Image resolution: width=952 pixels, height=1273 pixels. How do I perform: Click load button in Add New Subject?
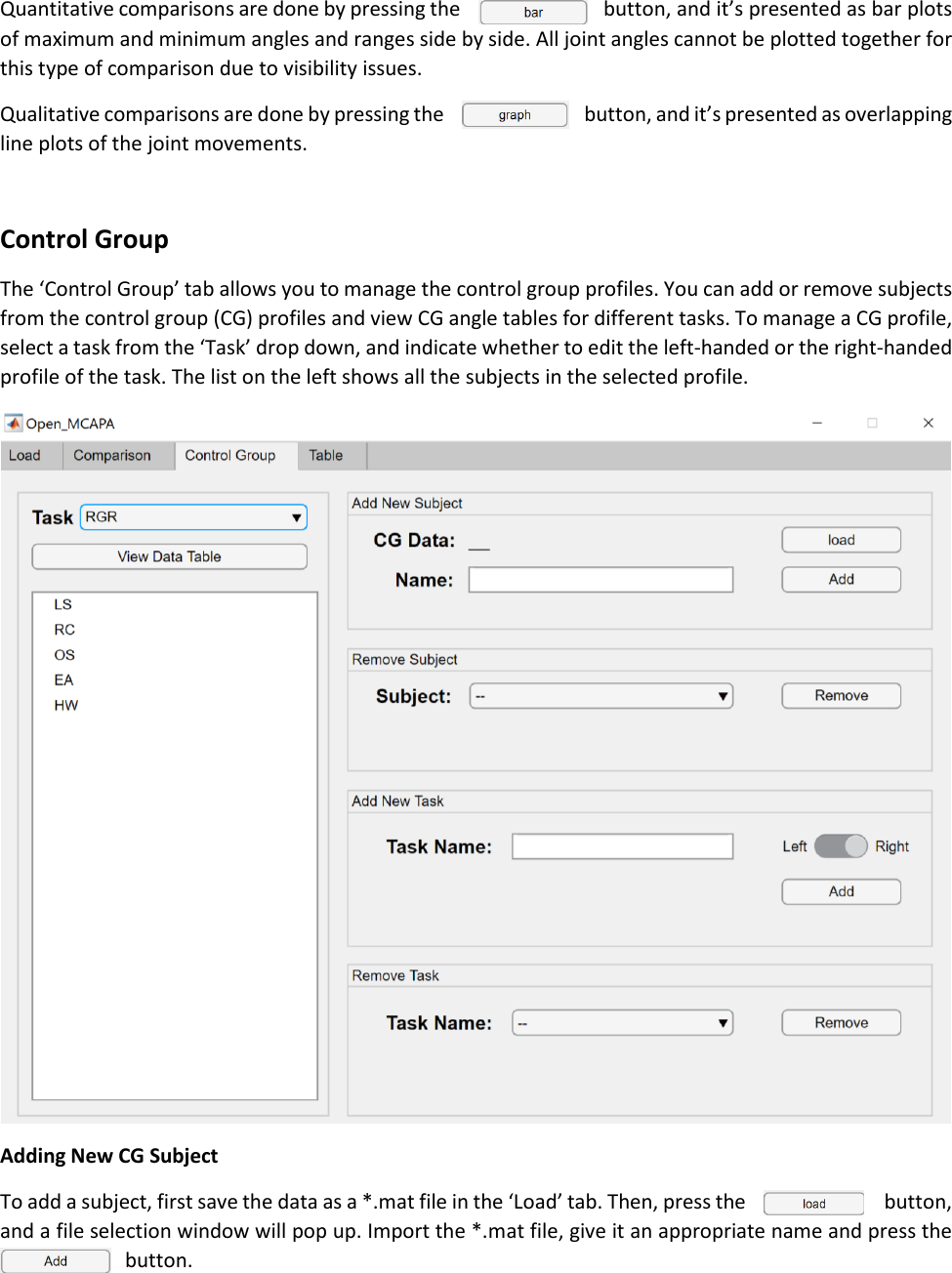[x=841, y=540]
